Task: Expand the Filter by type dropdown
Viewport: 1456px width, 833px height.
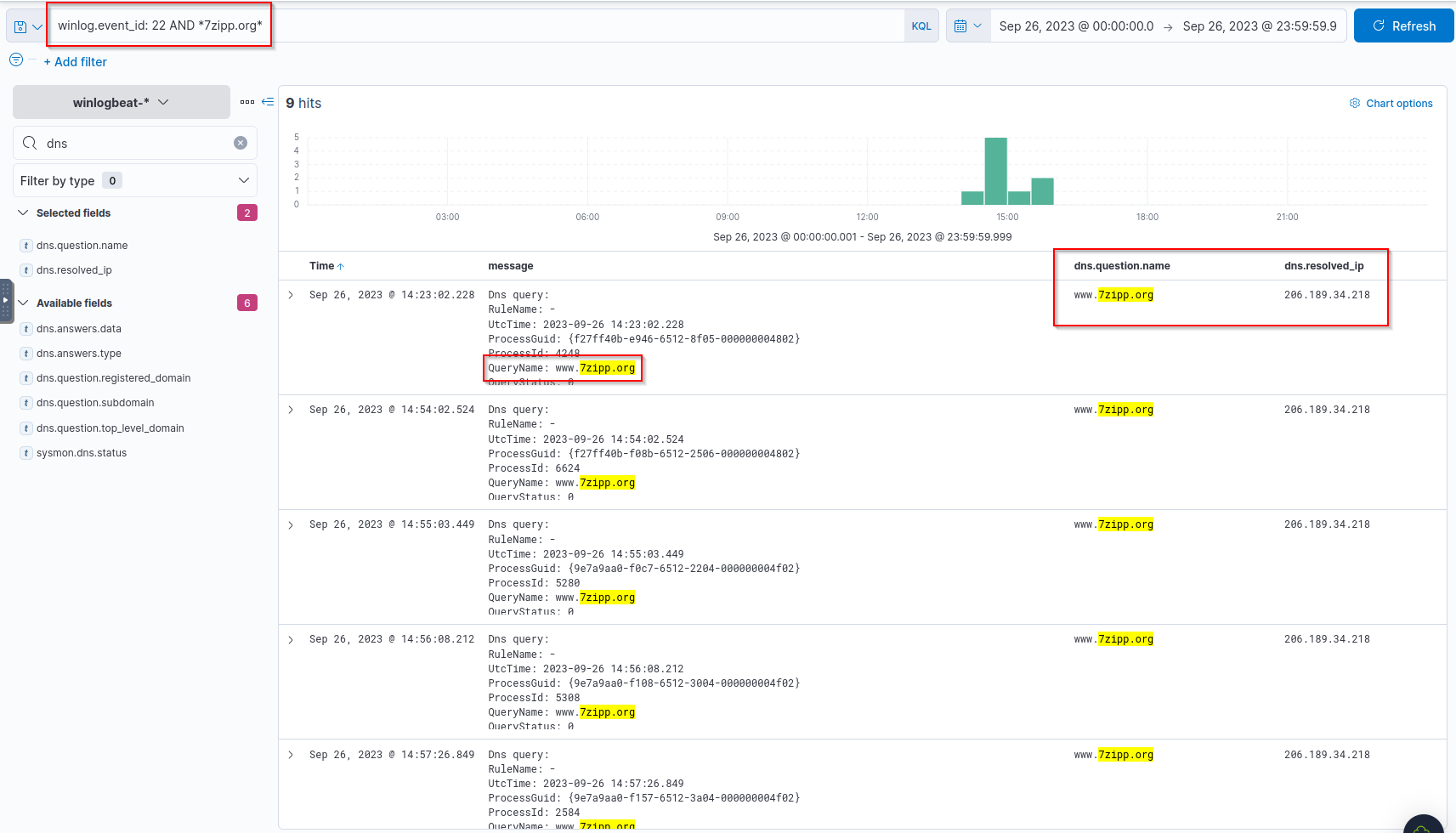Action: (134, 180)
